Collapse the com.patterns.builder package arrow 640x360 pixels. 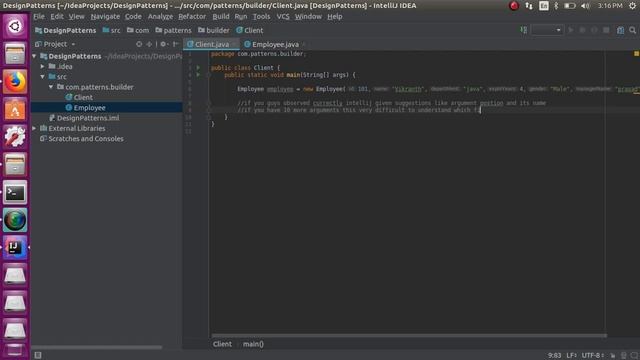coord(51,87)
